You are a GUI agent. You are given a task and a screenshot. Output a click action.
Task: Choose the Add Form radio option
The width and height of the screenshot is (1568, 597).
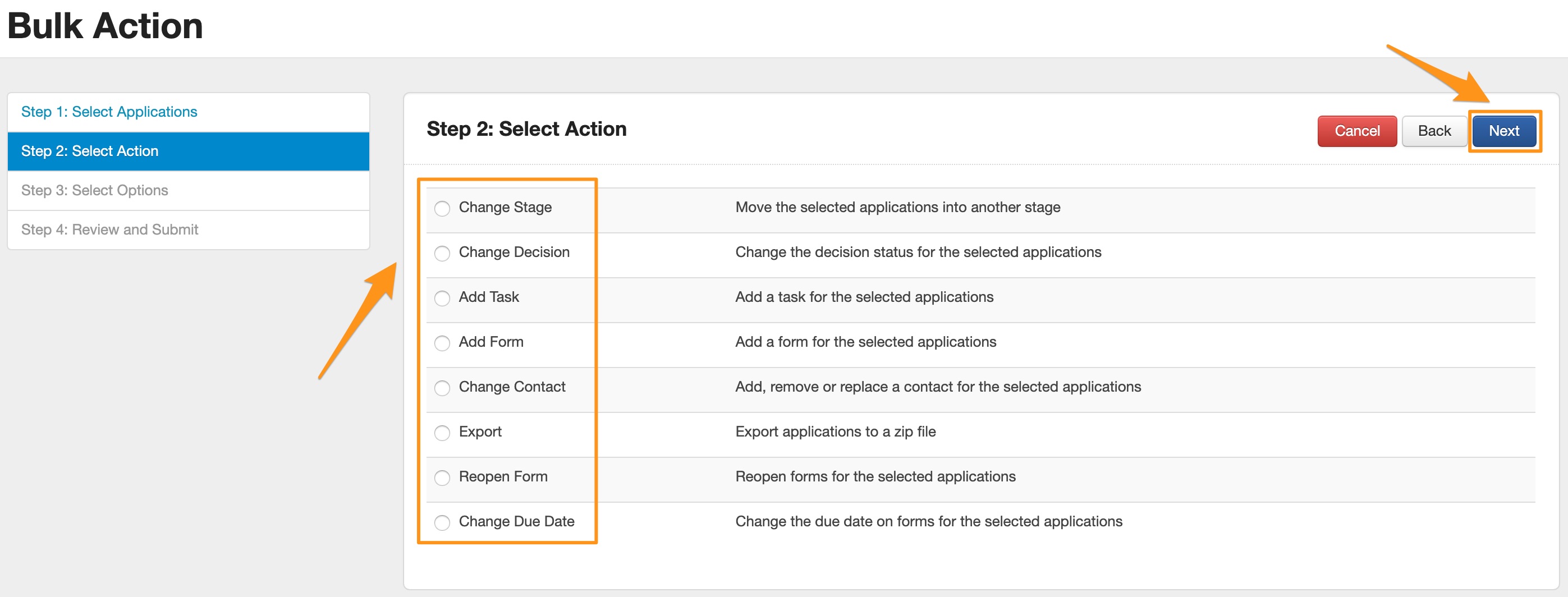point(442,343)
